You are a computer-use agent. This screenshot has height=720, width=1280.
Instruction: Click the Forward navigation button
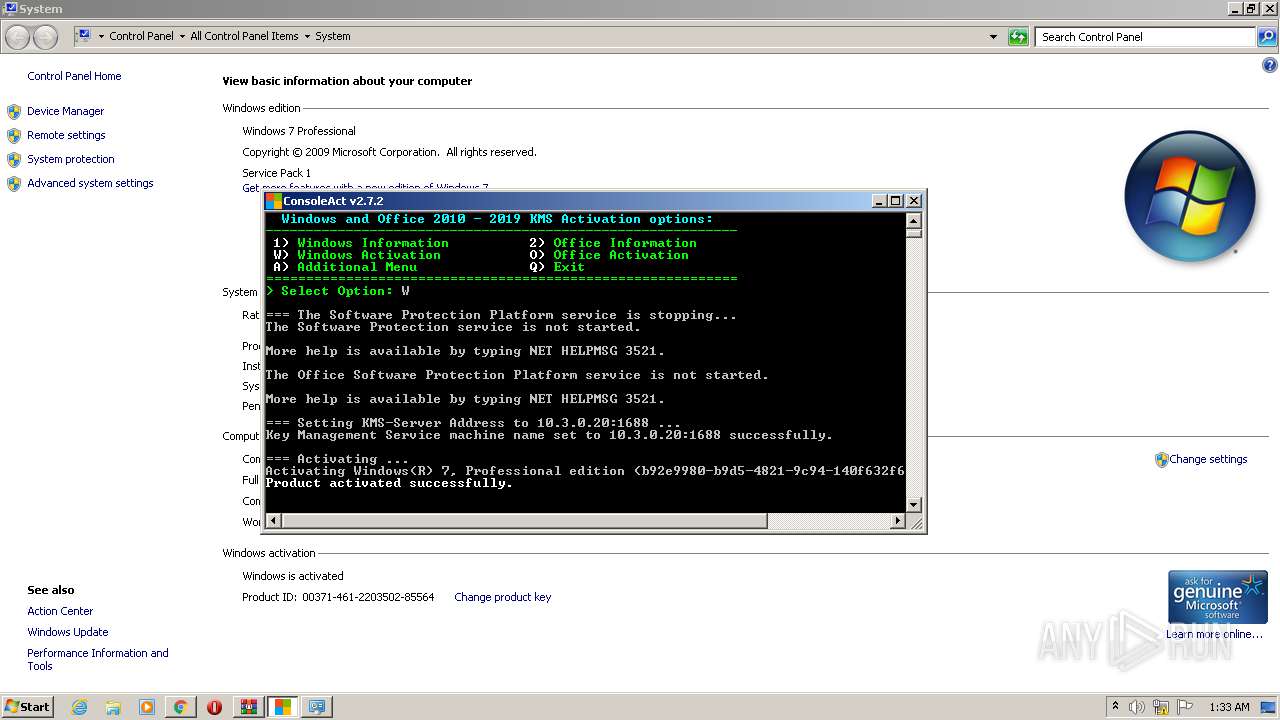(x=45, y=37)
